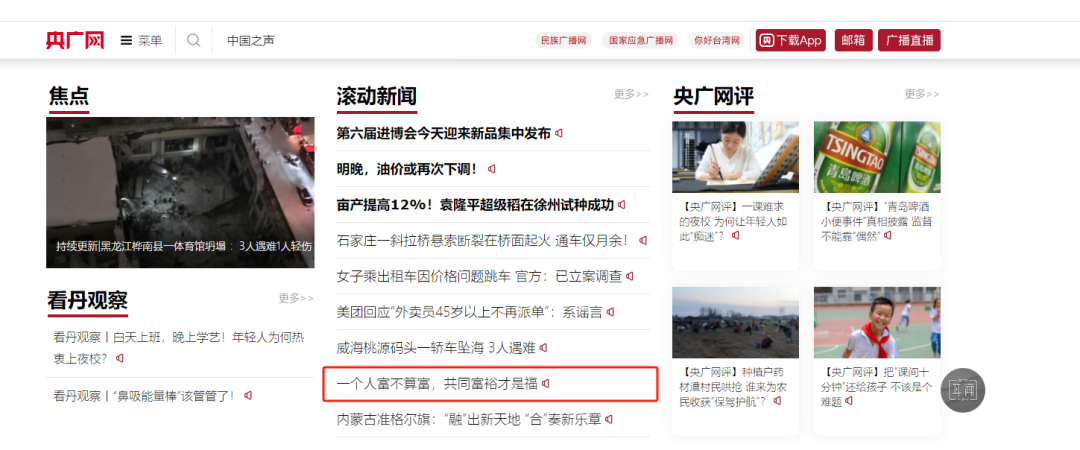Play audio icon beside 第六届进博会 headline
1080x450 pixels.
(x=559, y=133)
